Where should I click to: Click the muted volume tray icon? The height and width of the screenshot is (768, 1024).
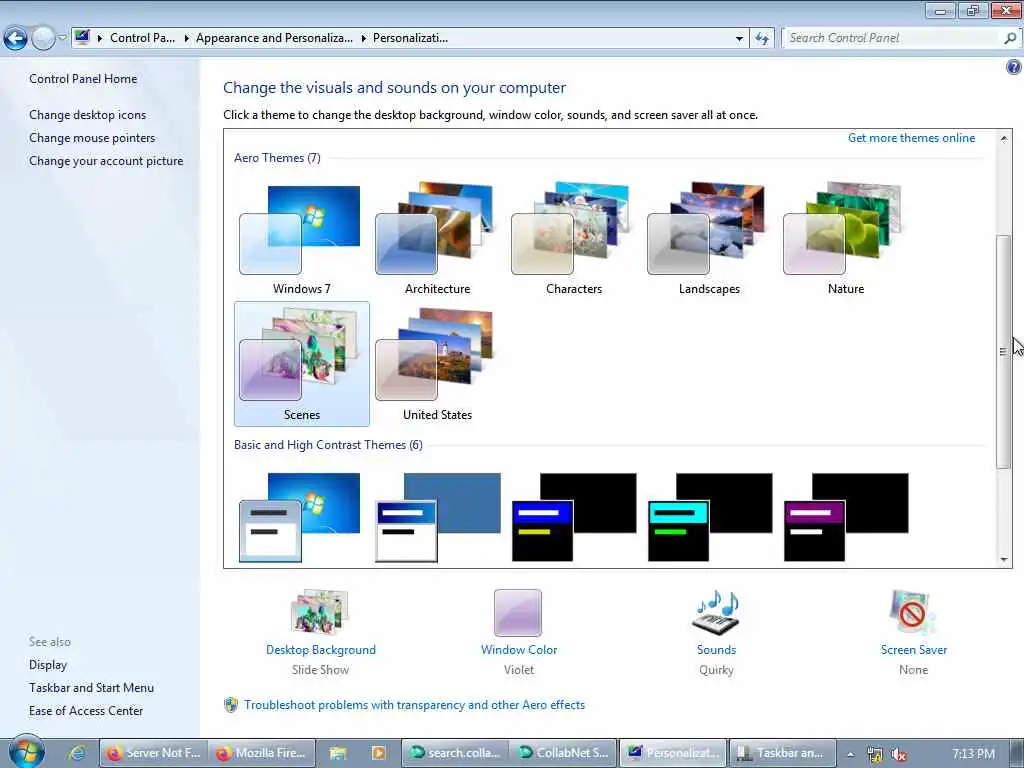(899, 754)
